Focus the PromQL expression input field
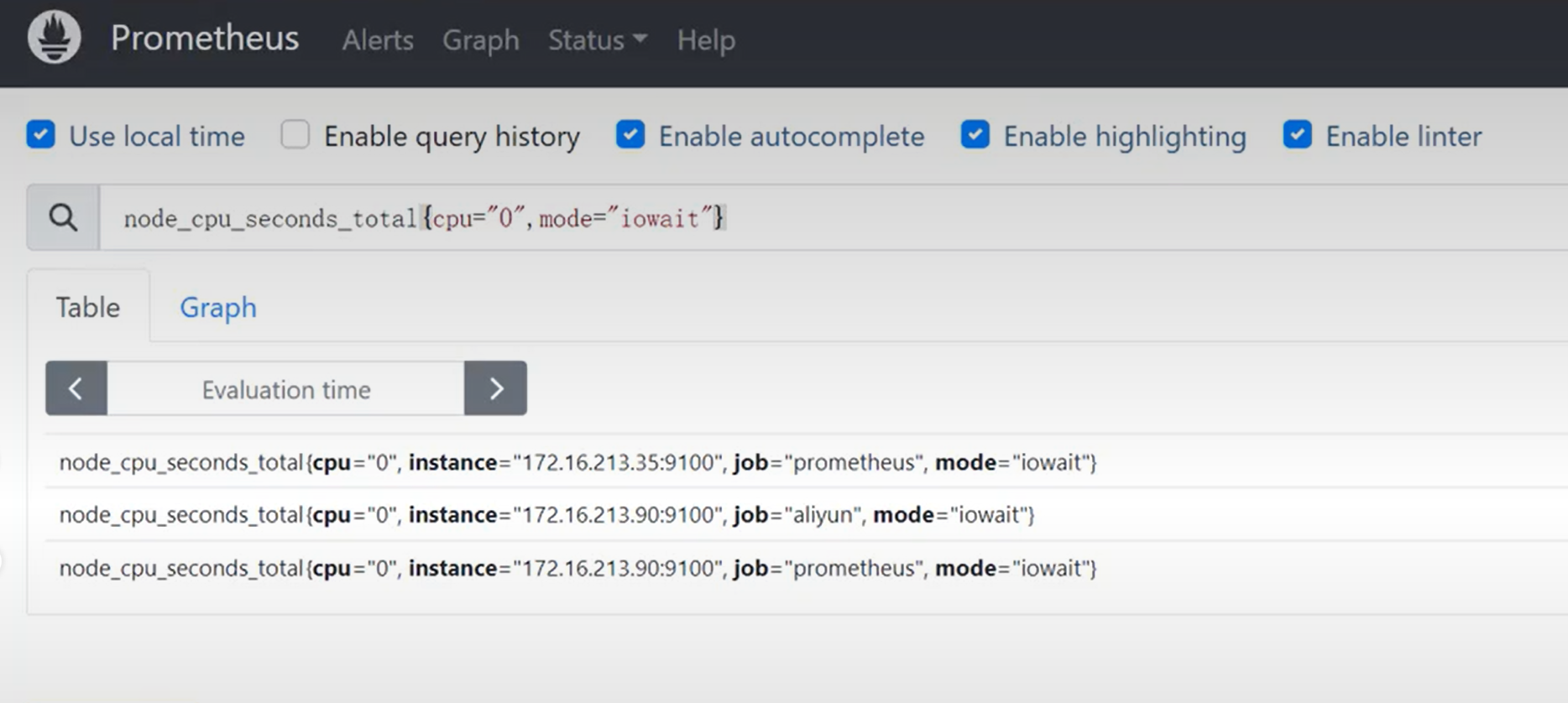The image size is (1568, 703). tap(834, 218)
